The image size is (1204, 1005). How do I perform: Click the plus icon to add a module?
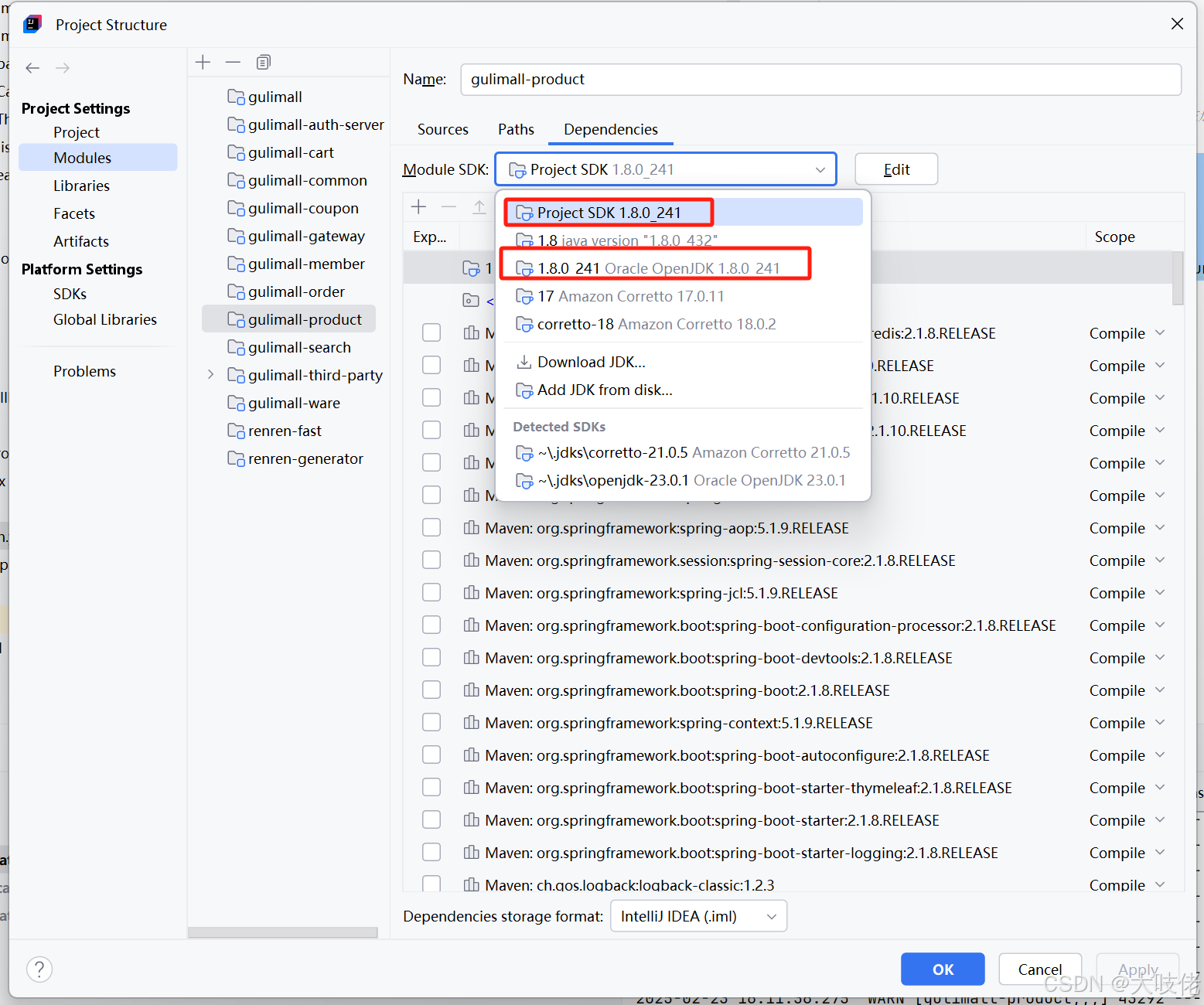203,62
